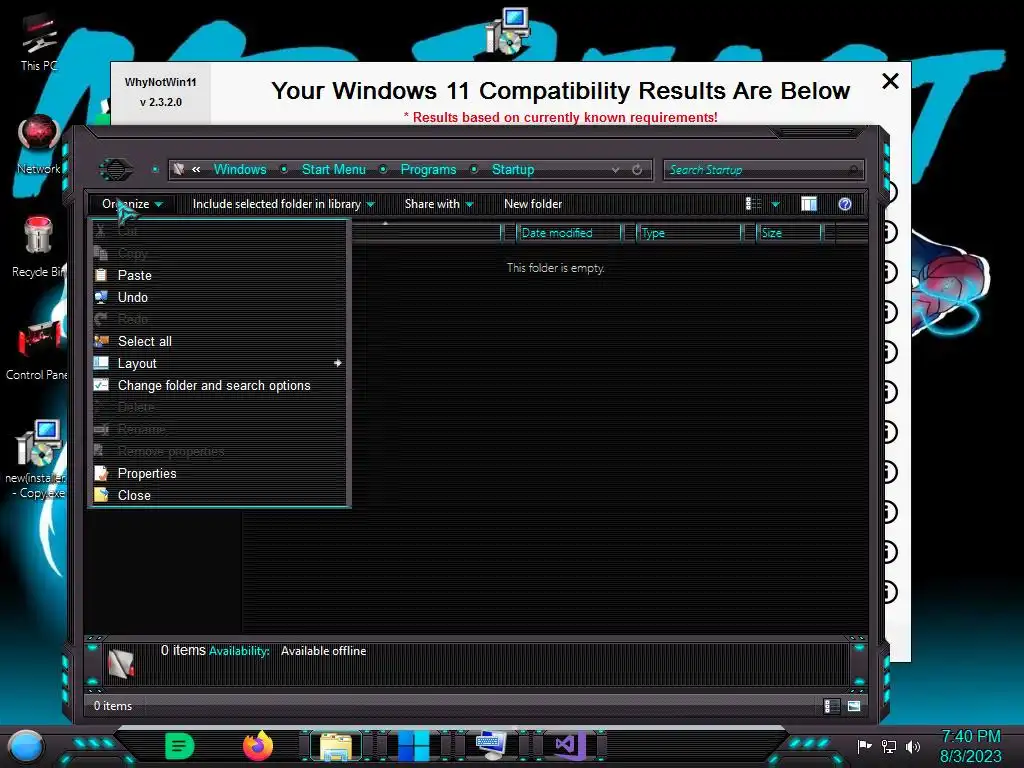Open the Network desktop icon
This screenshot has width=1024, height=768.
point(38,145)
